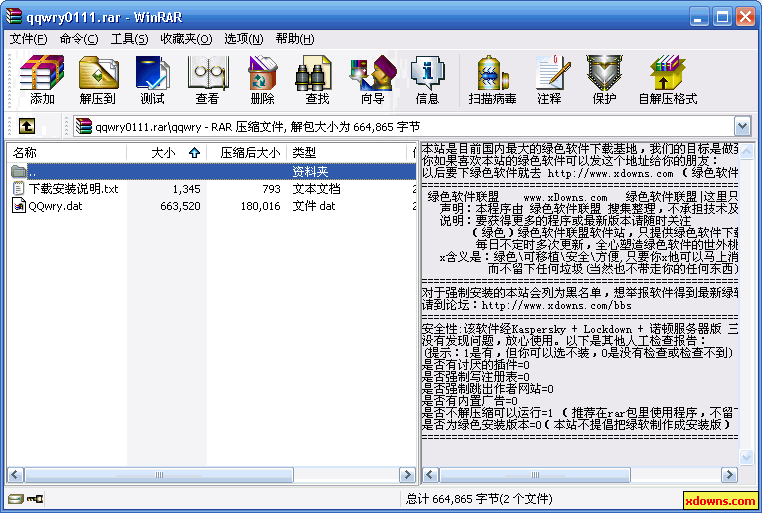Click the WinRAR title bar app icon
Viewport: 762px width, 513px height.
pyautogui.click(x=14, y=17)
